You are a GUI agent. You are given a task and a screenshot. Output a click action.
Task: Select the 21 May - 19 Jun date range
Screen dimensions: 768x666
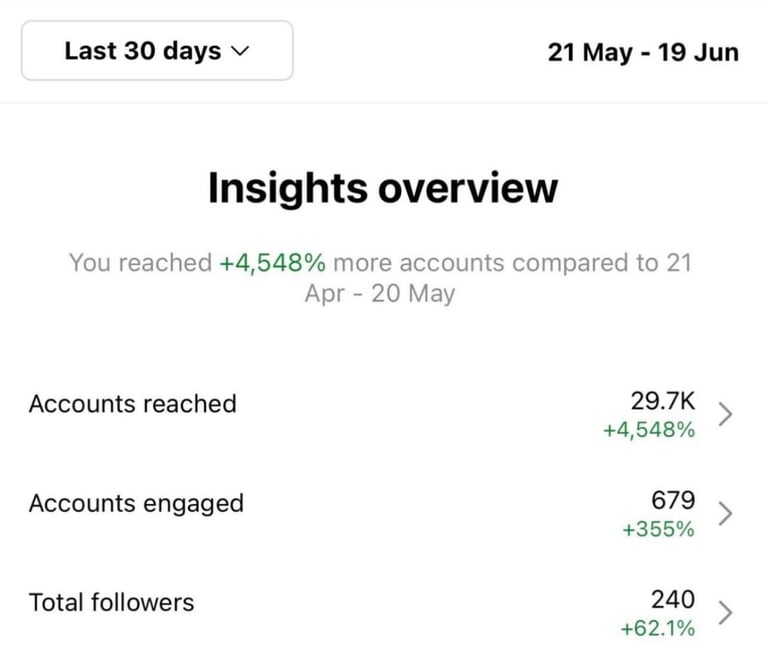point(643,52)
